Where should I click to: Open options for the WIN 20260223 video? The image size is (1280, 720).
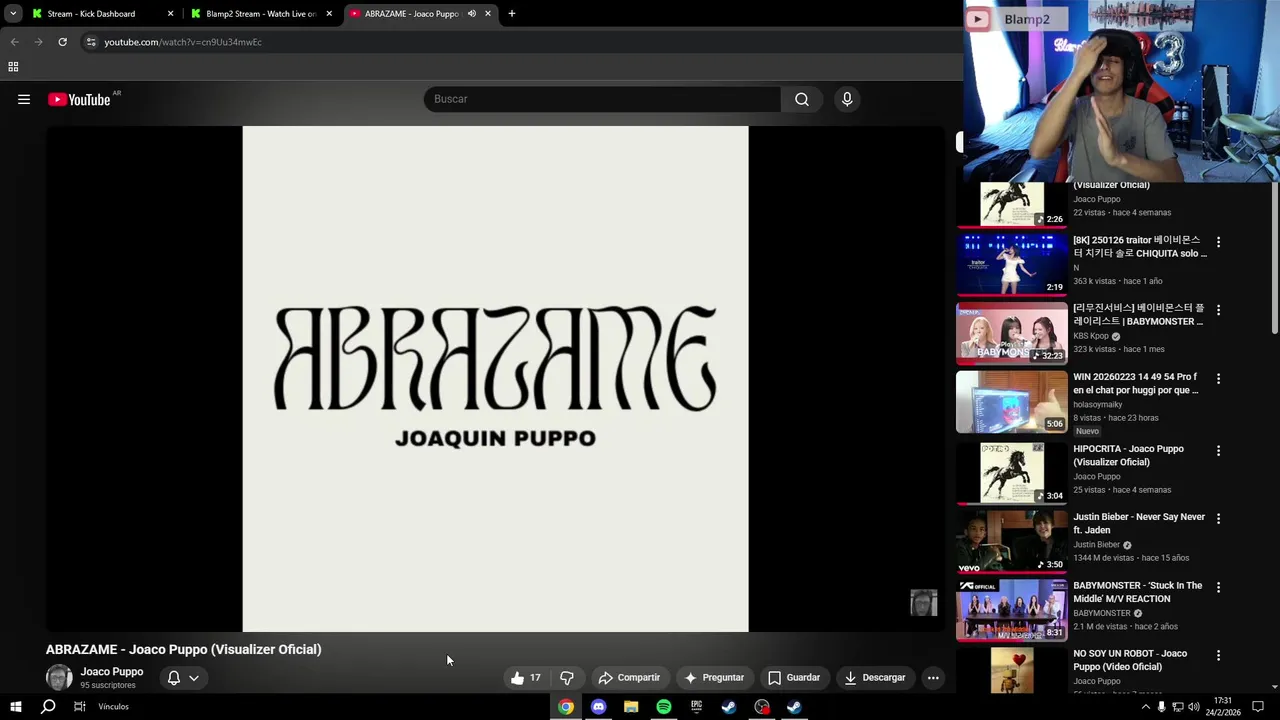point(1218,379)
